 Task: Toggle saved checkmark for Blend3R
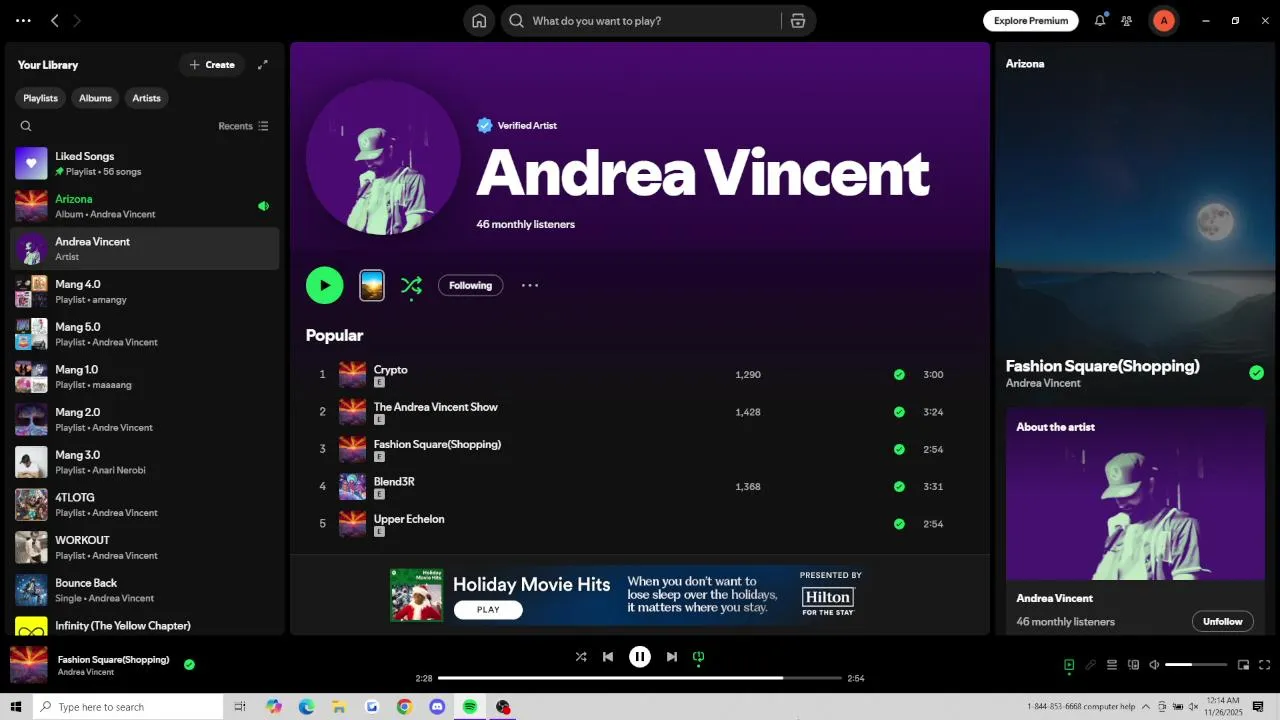[899, 487]
